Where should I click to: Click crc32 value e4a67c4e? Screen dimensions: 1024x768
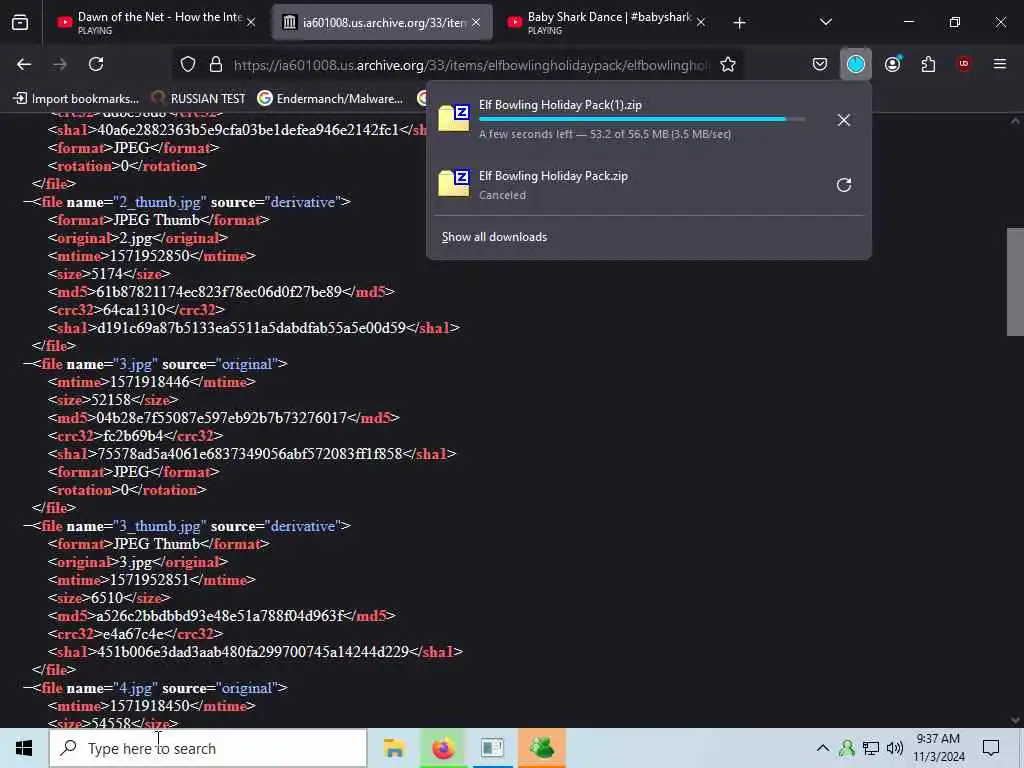(134, 633)
